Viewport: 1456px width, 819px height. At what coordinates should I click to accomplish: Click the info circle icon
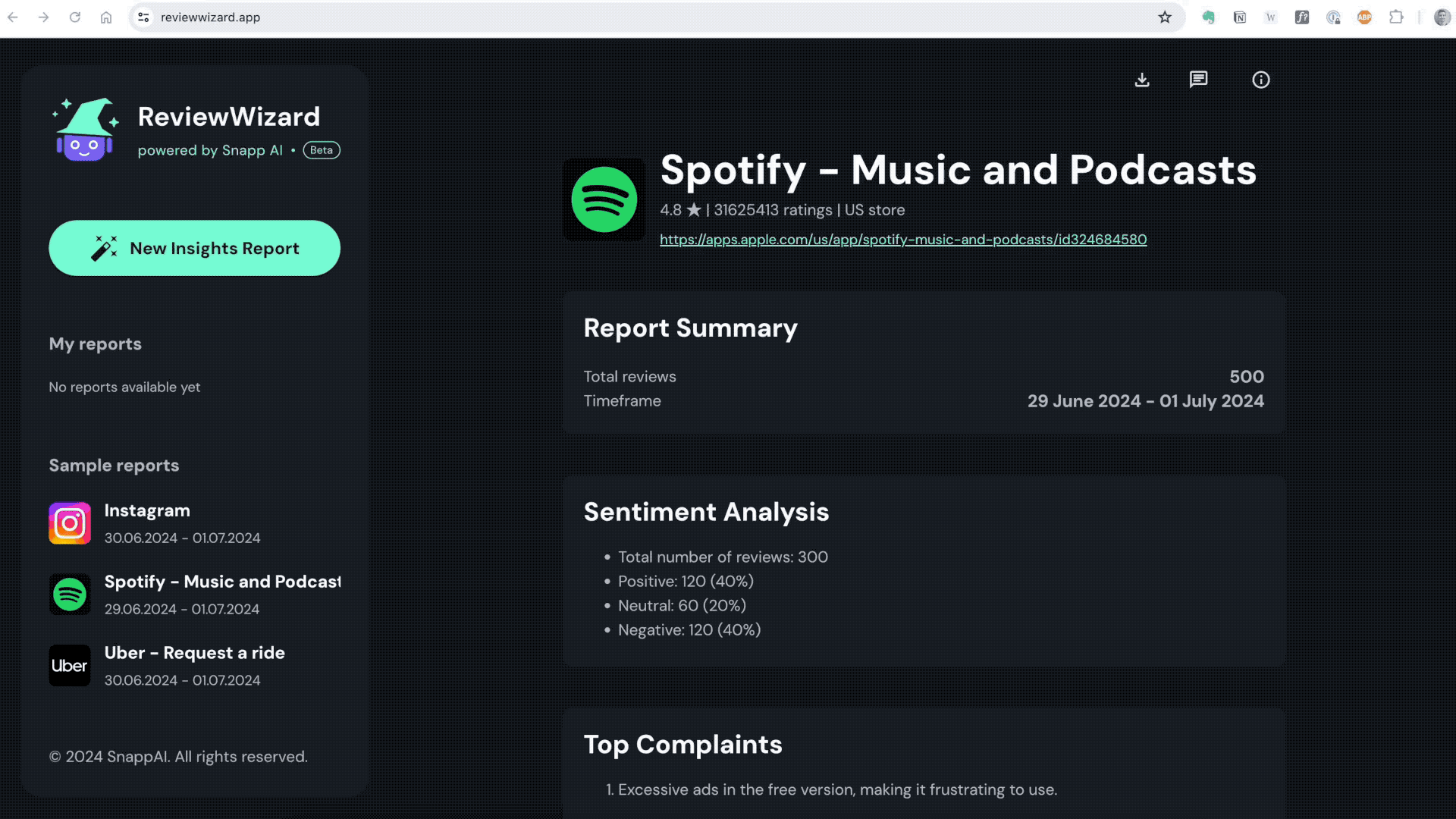1260,80
